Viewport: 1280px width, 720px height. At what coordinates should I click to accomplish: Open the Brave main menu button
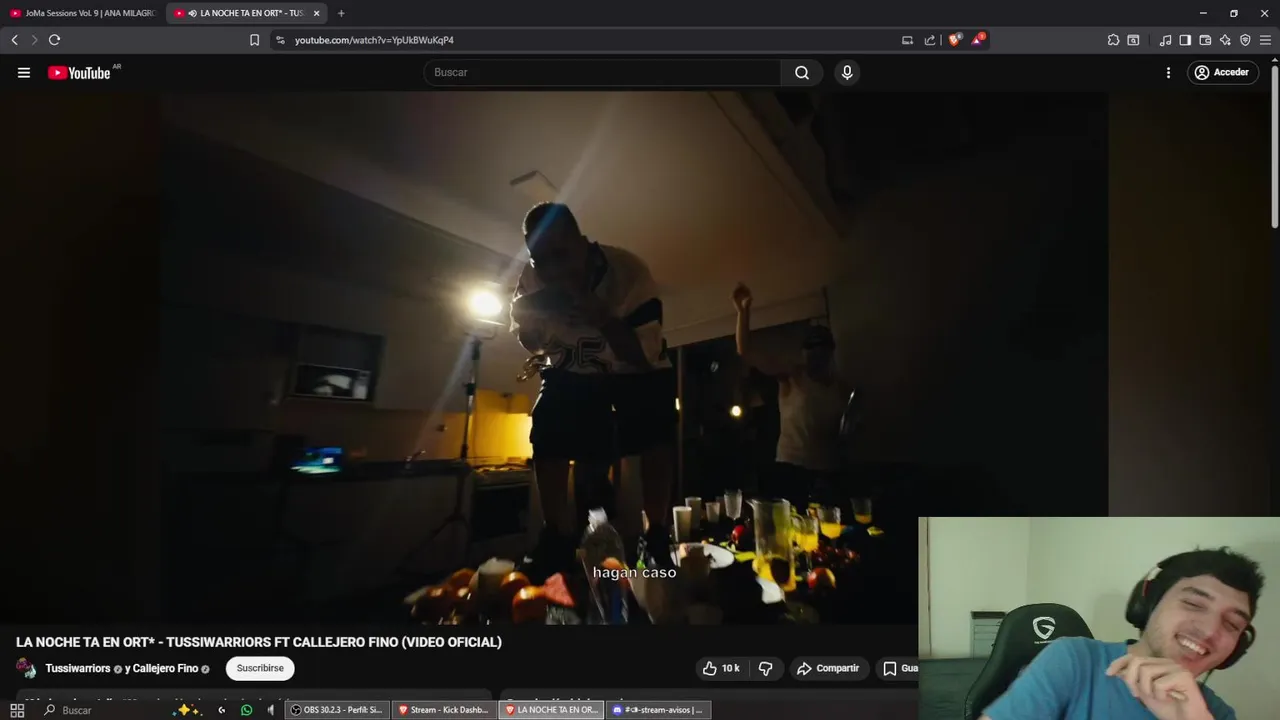[x=1265, y=40]
